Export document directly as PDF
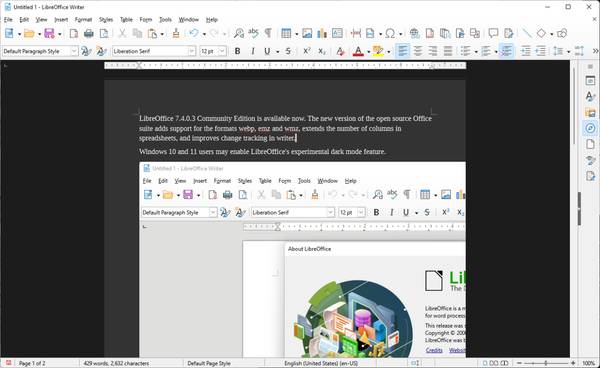600x368 pixels. [x=74, y=34]
